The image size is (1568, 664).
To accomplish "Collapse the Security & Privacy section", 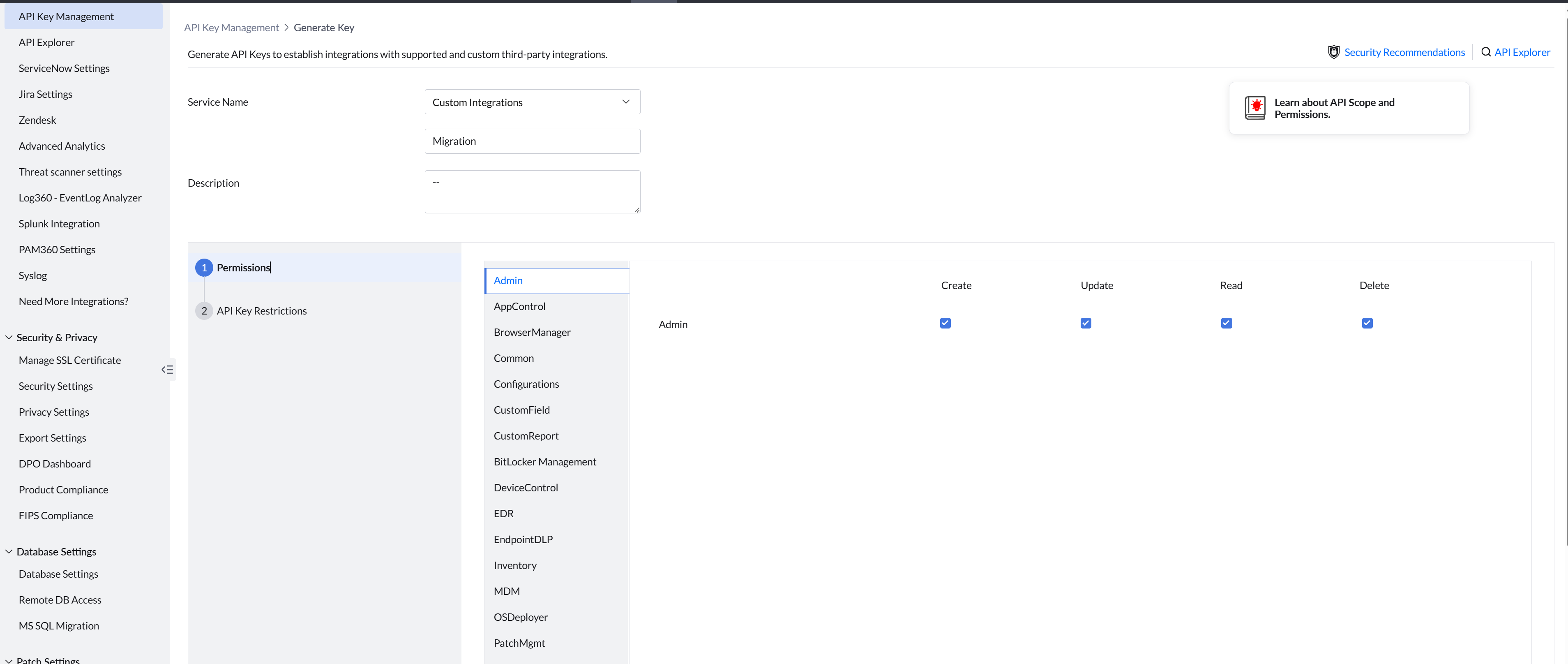I will pyautogui.click(x=9, y=338).
